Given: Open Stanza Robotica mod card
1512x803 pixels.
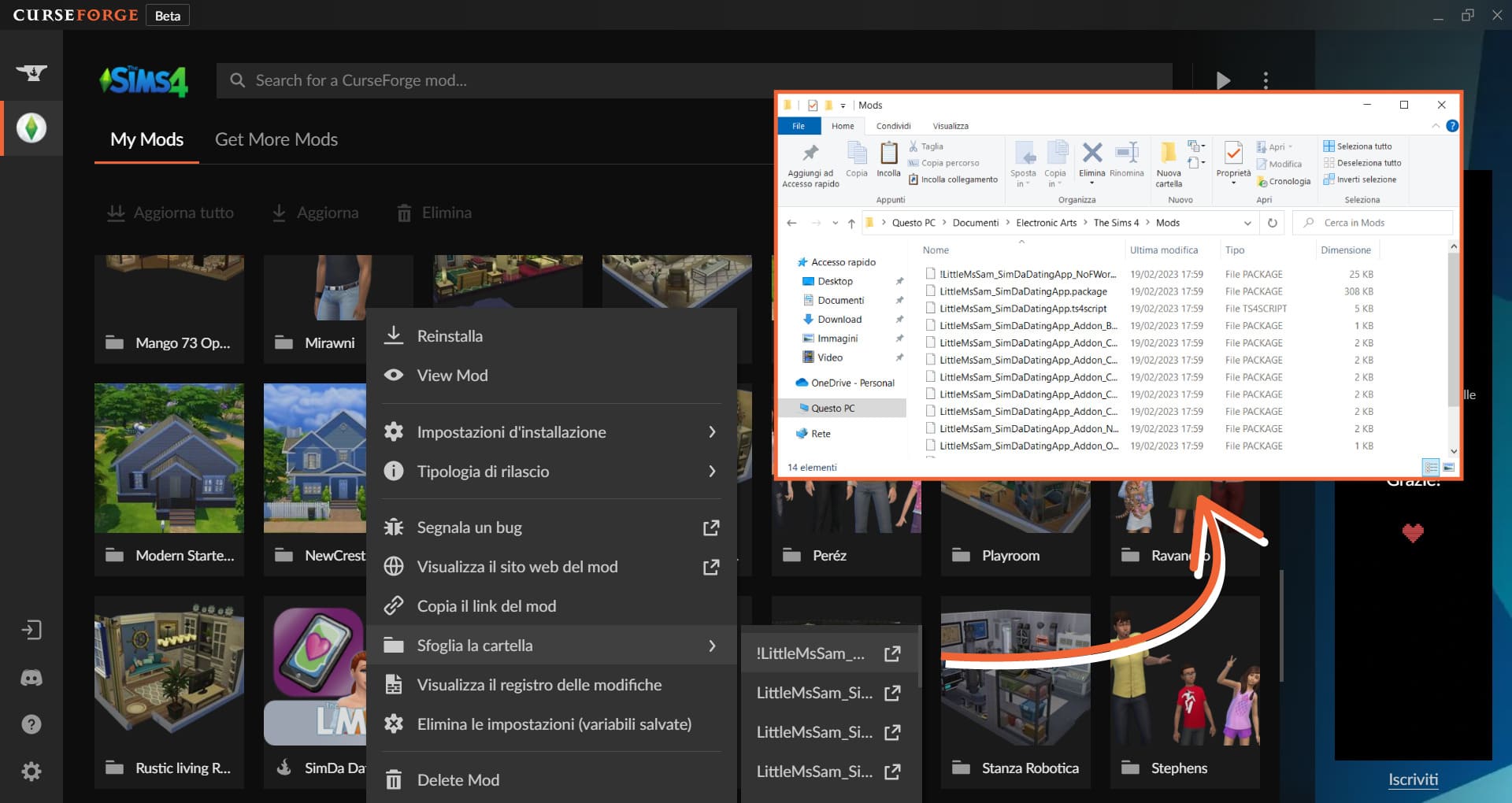Looking at the screenshot, I should 1016,692.
